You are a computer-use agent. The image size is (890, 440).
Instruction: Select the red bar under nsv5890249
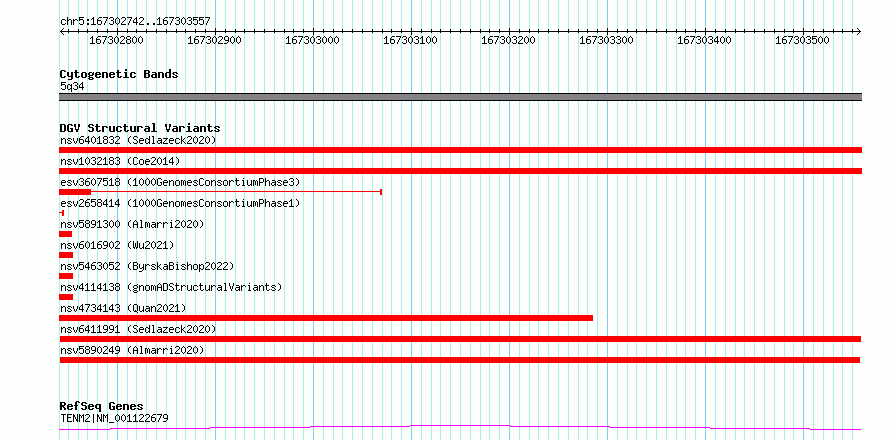coord(460,360)
